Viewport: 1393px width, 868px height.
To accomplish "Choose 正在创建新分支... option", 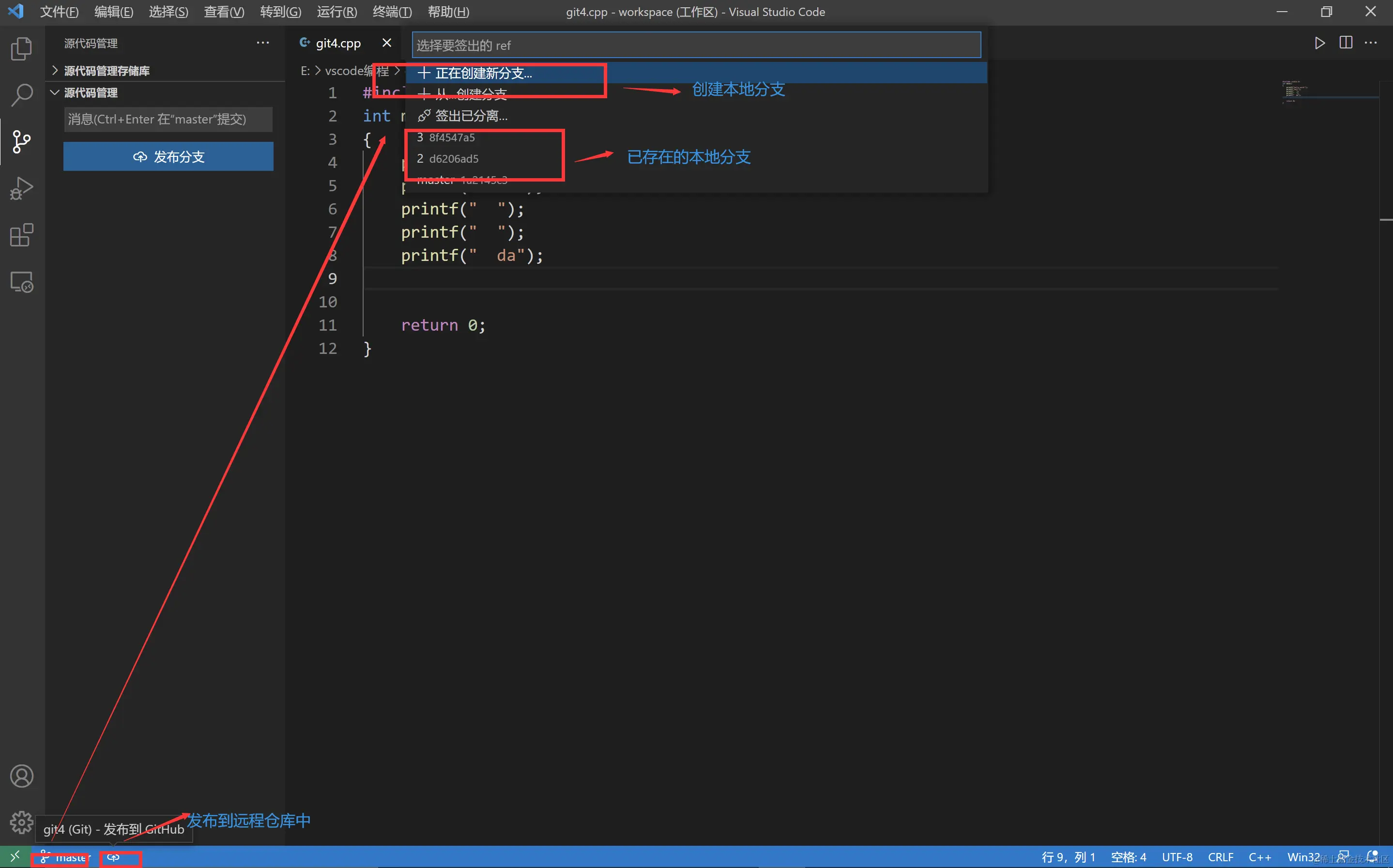I will coord(696,73).
